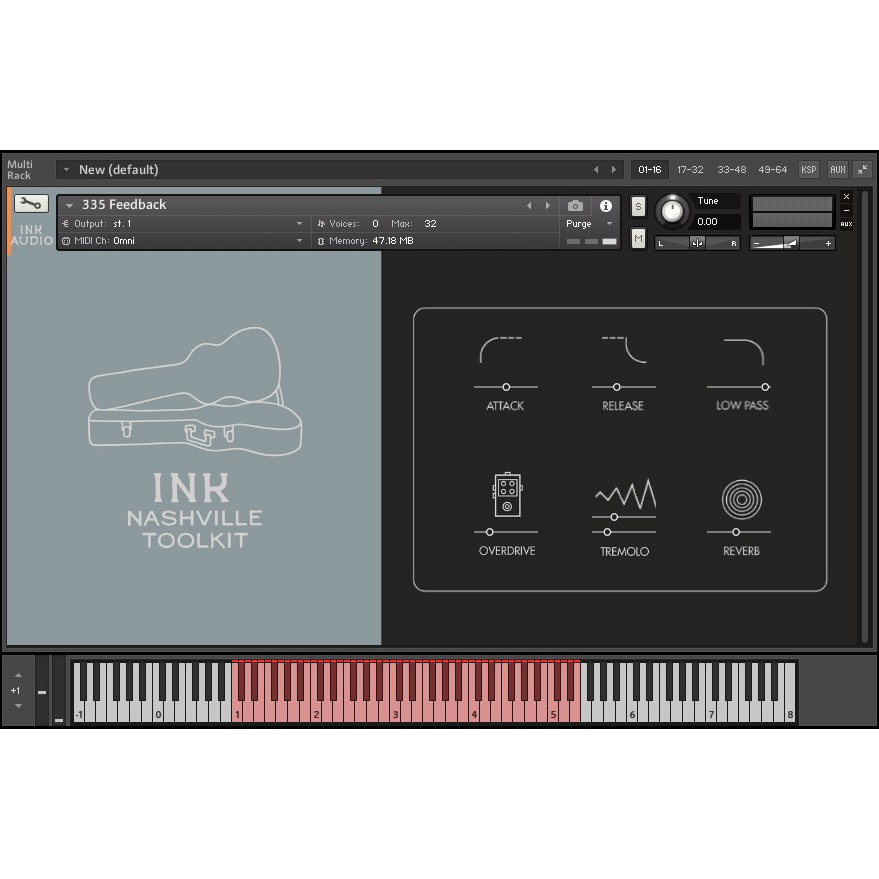Expand the Purge menu
Image resolution: width=879 pixels, height=879 pixels.
(x=590, y=224)
